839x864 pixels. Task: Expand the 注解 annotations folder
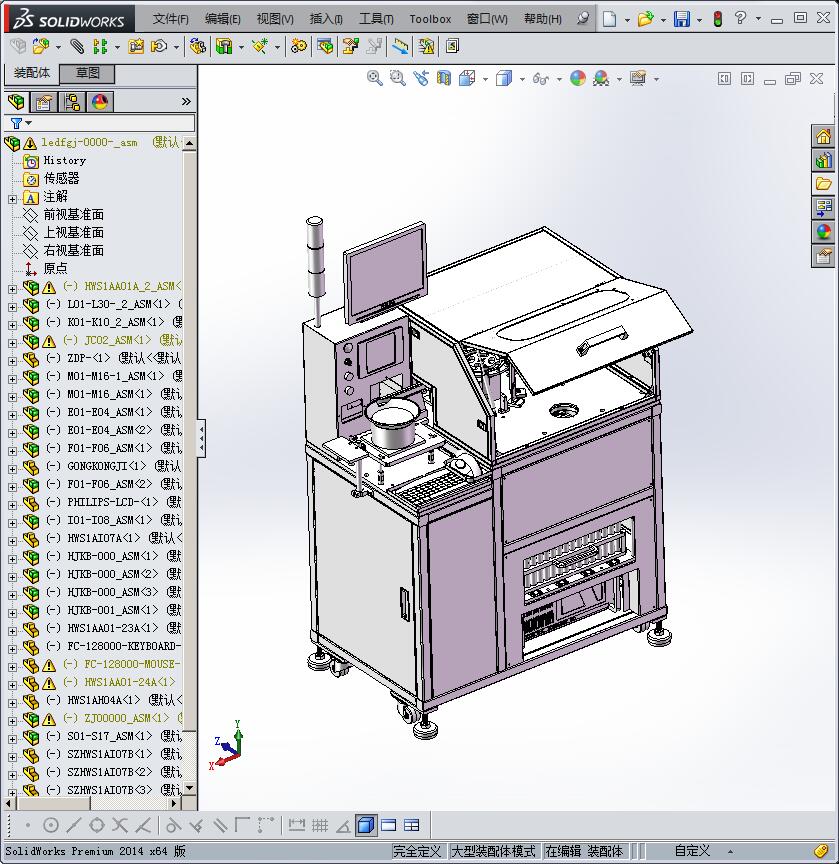[12, 197]
